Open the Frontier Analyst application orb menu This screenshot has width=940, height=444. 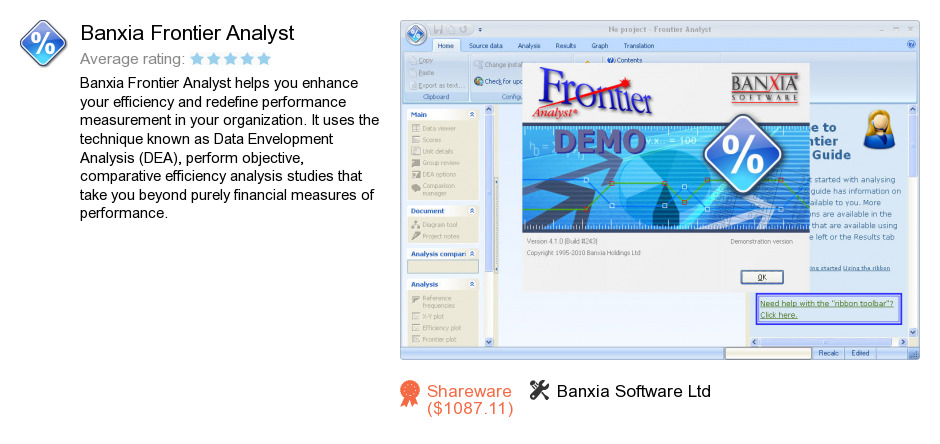coord(415,34)
